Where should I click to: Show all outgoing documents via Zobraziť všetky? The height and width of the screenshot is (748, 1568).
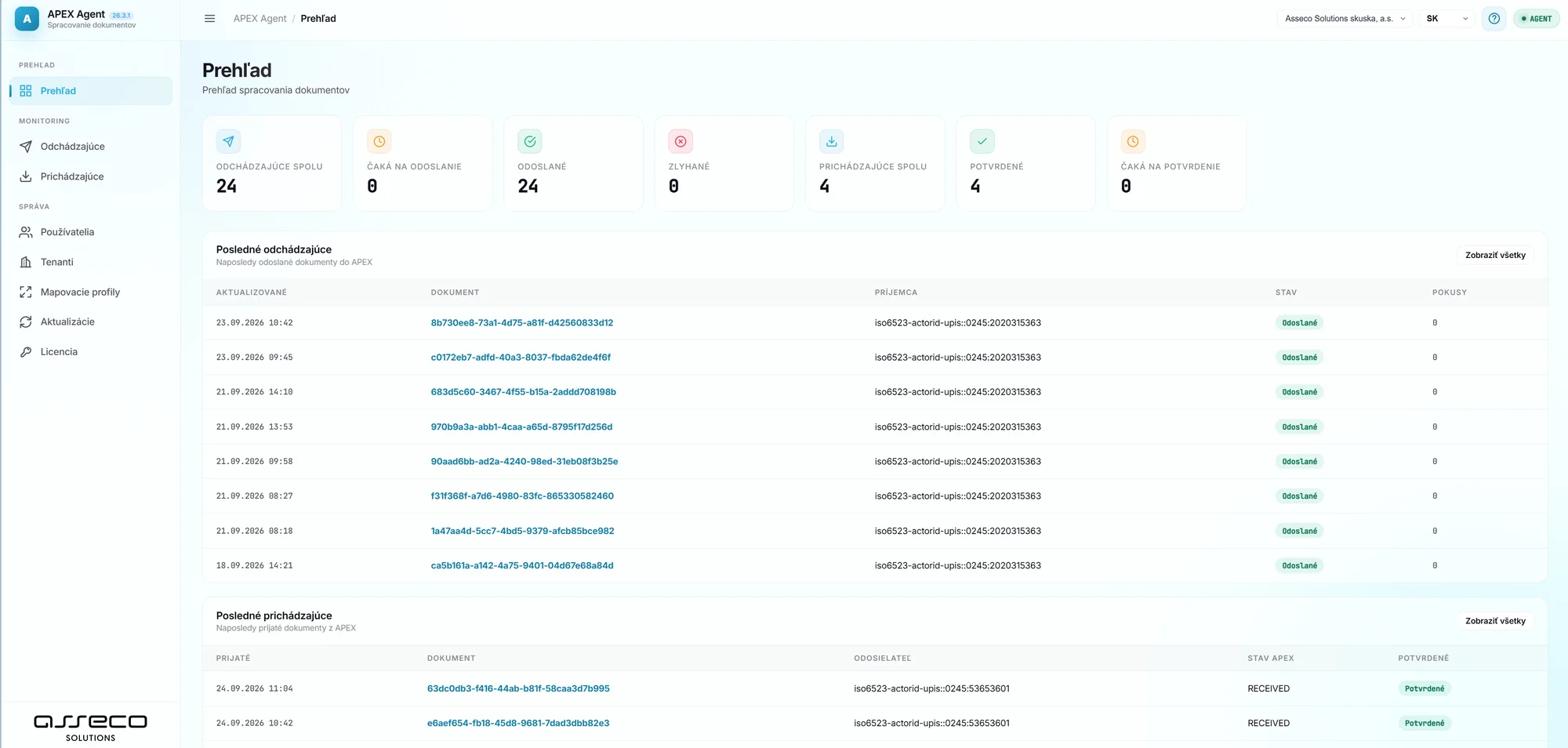1495,255
